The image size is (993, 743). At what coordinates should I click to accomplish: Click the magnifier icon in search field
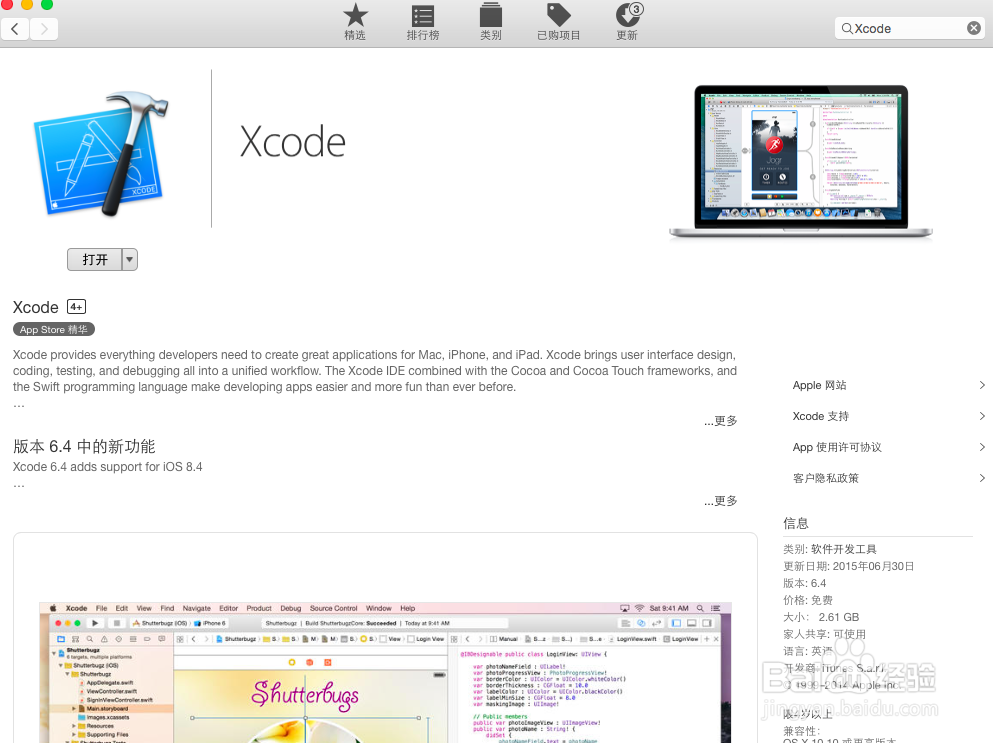point(847,29)
